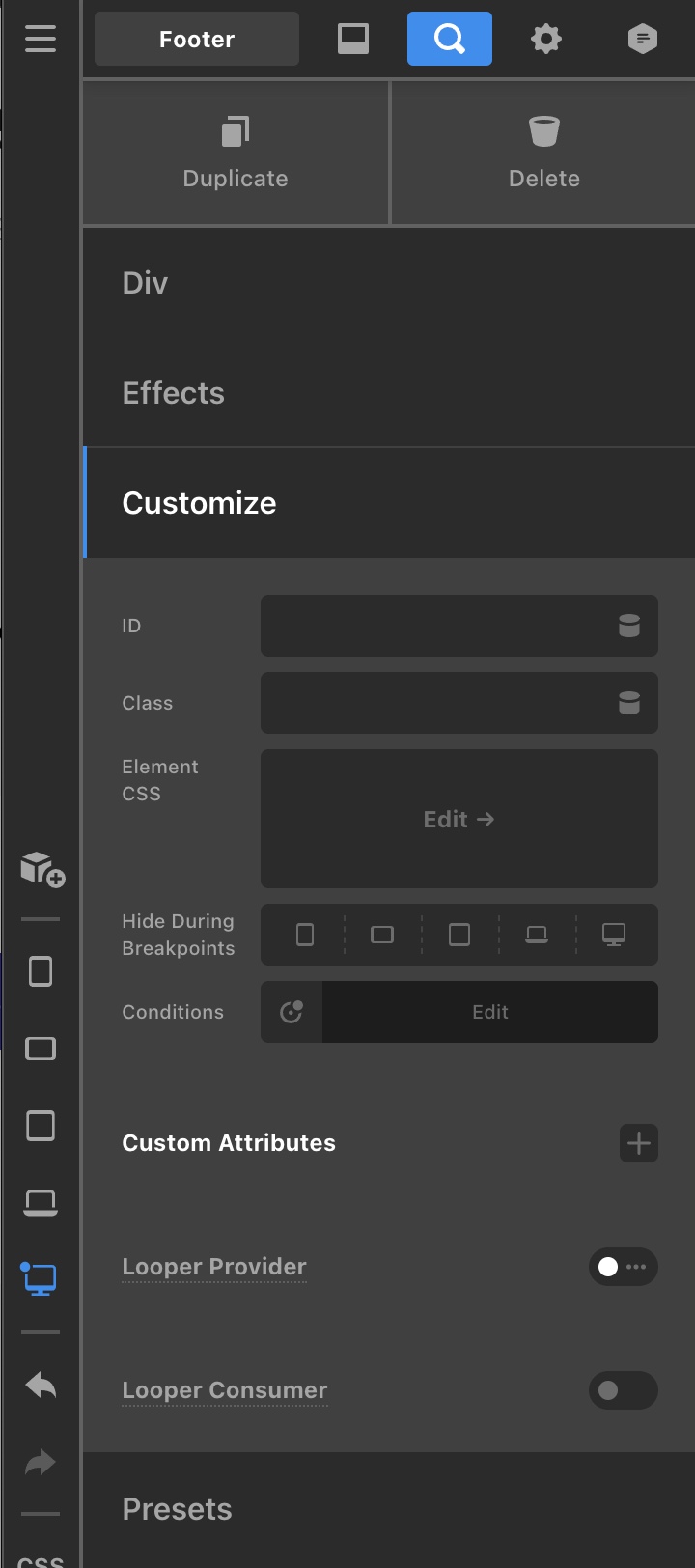The height and width of the screenshot is (1568, 695).
Task: Toggle hide on mobile breakpoint
Action: (x=305, y=935)
